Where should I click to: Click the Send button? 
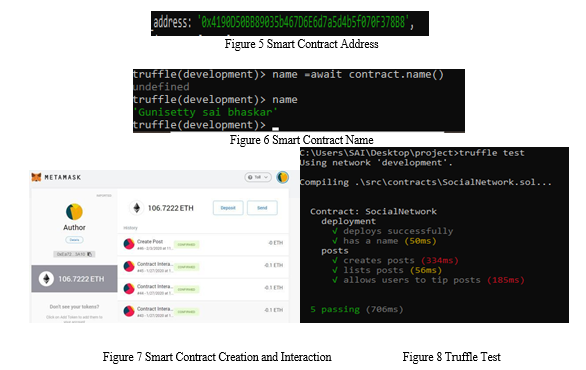pos(262,208)
